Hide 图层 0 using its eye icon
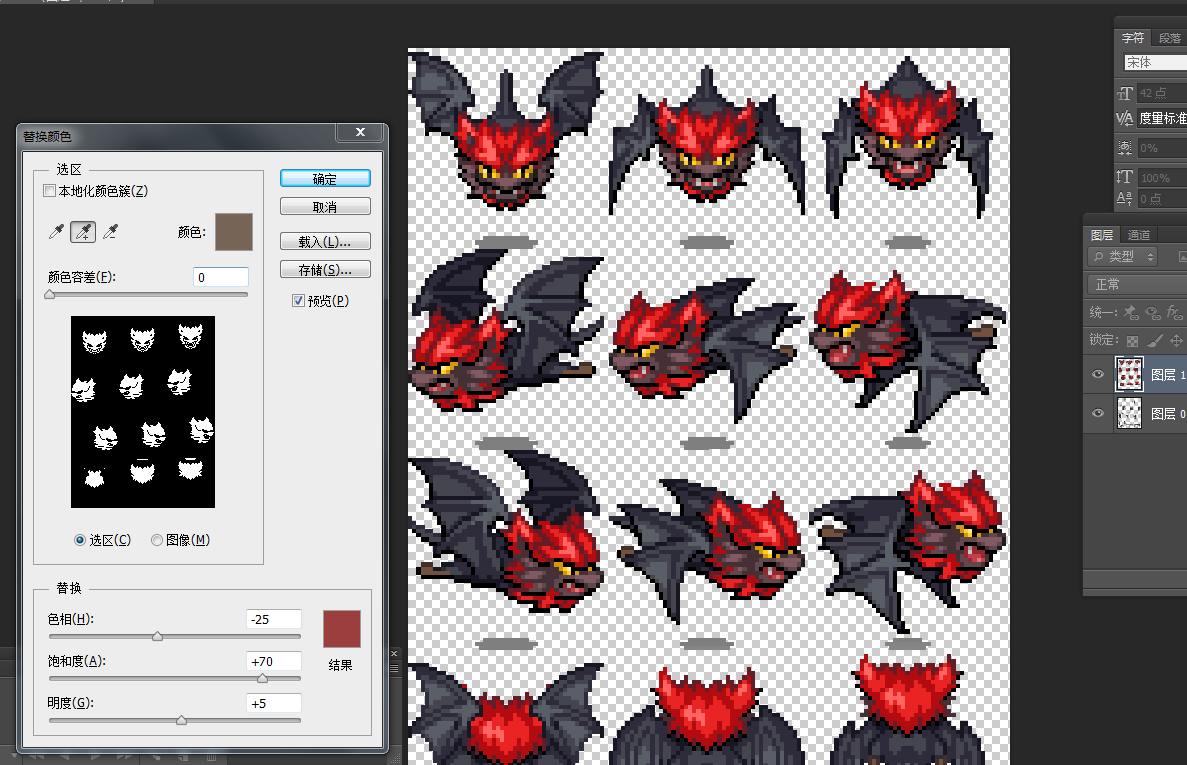This screenshot has height=765, width=1187. [x=1098, y=413]
